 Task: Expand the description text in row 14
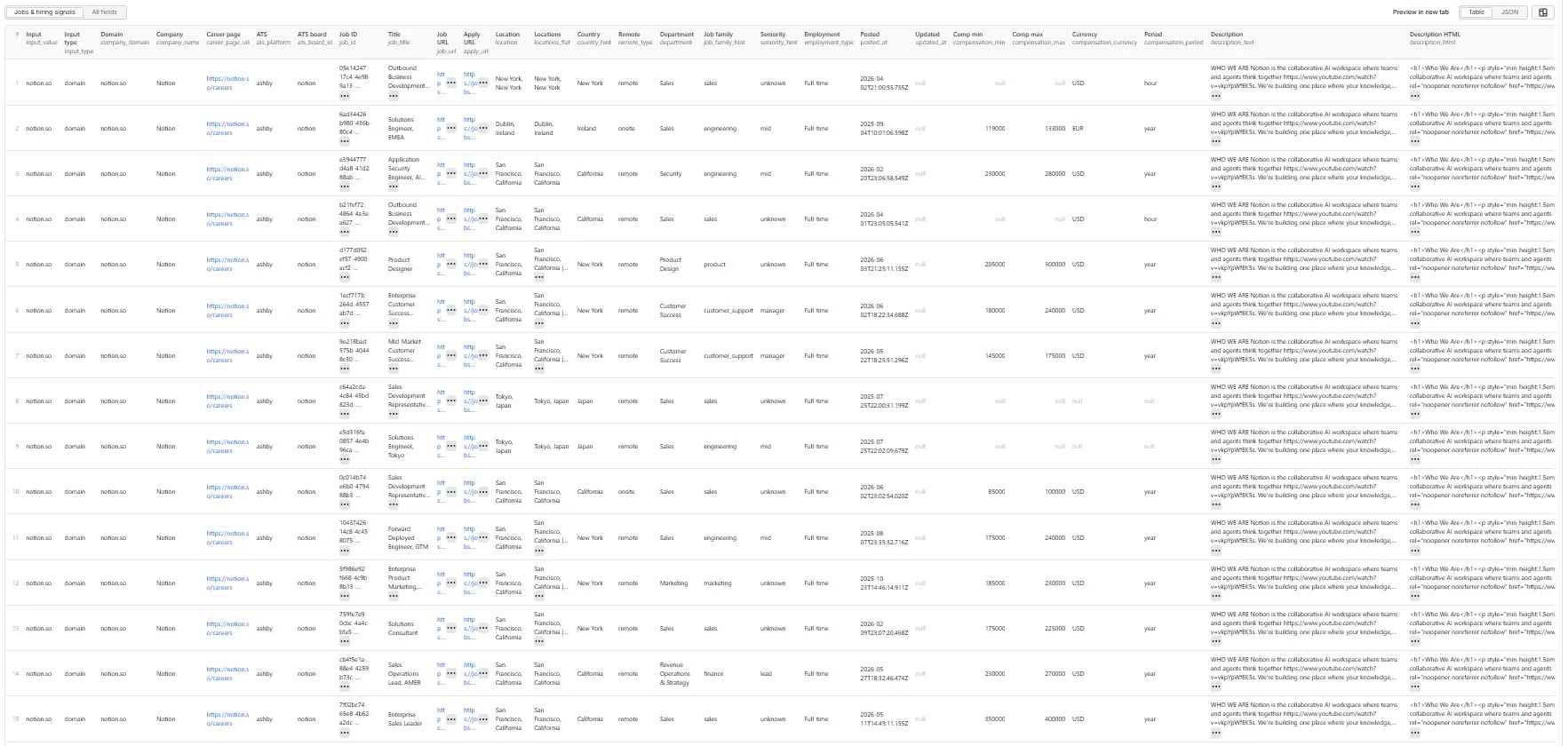click(1216, 686)
